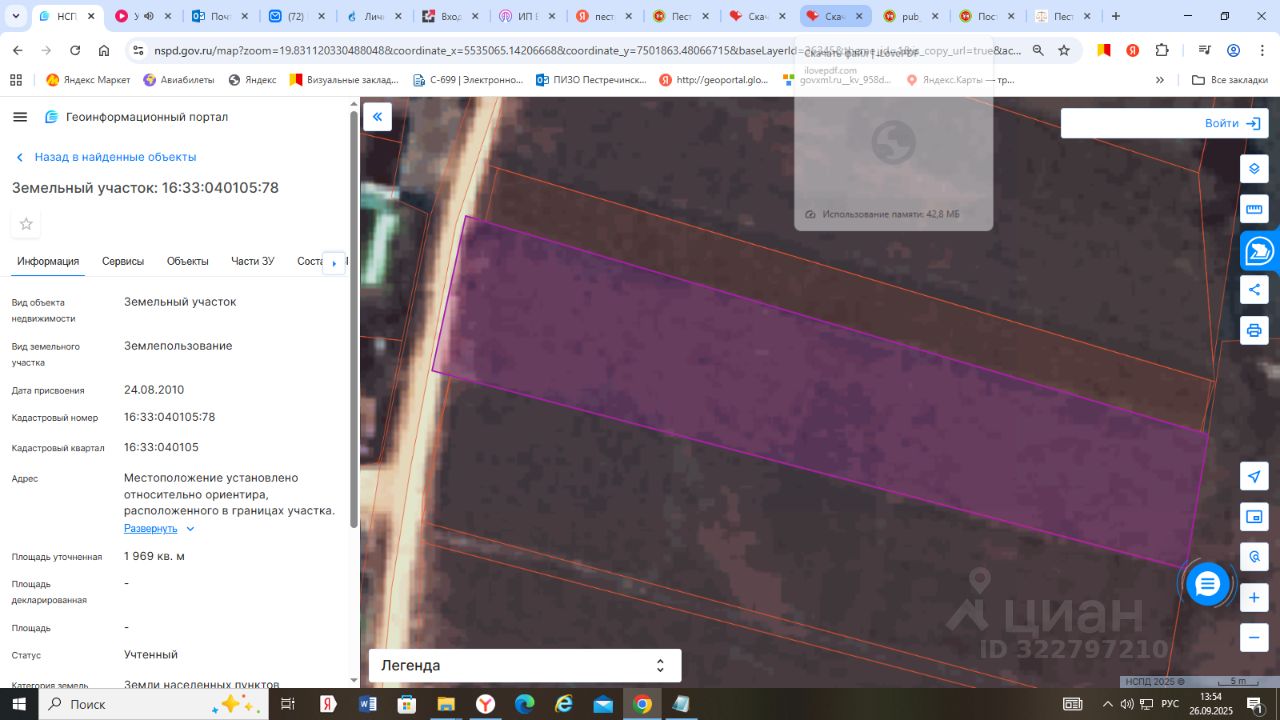The image size is (1280, 720).
Task: Share the map via share icon
Action: 1254,290
